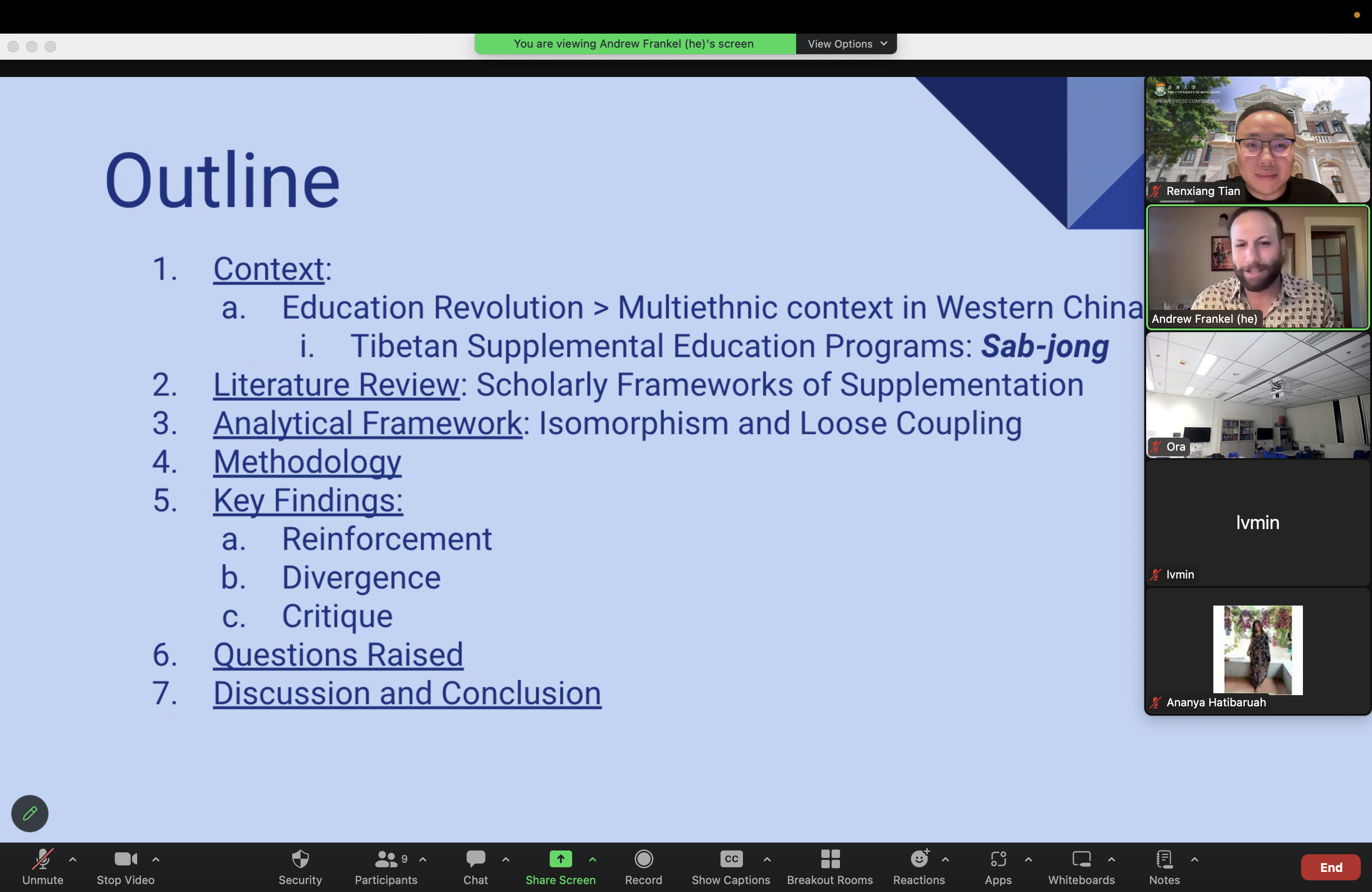
Task: Click the green annotate pencil button
Action: point(30,813)
